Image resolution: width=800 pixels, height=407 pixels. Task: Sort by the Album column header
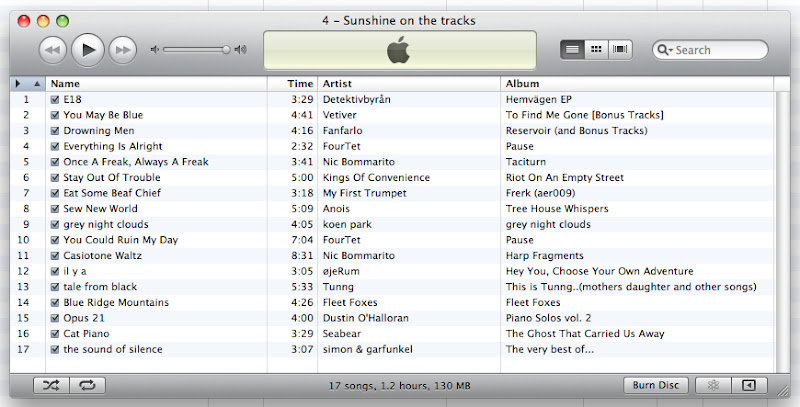[x=637, y=84]
